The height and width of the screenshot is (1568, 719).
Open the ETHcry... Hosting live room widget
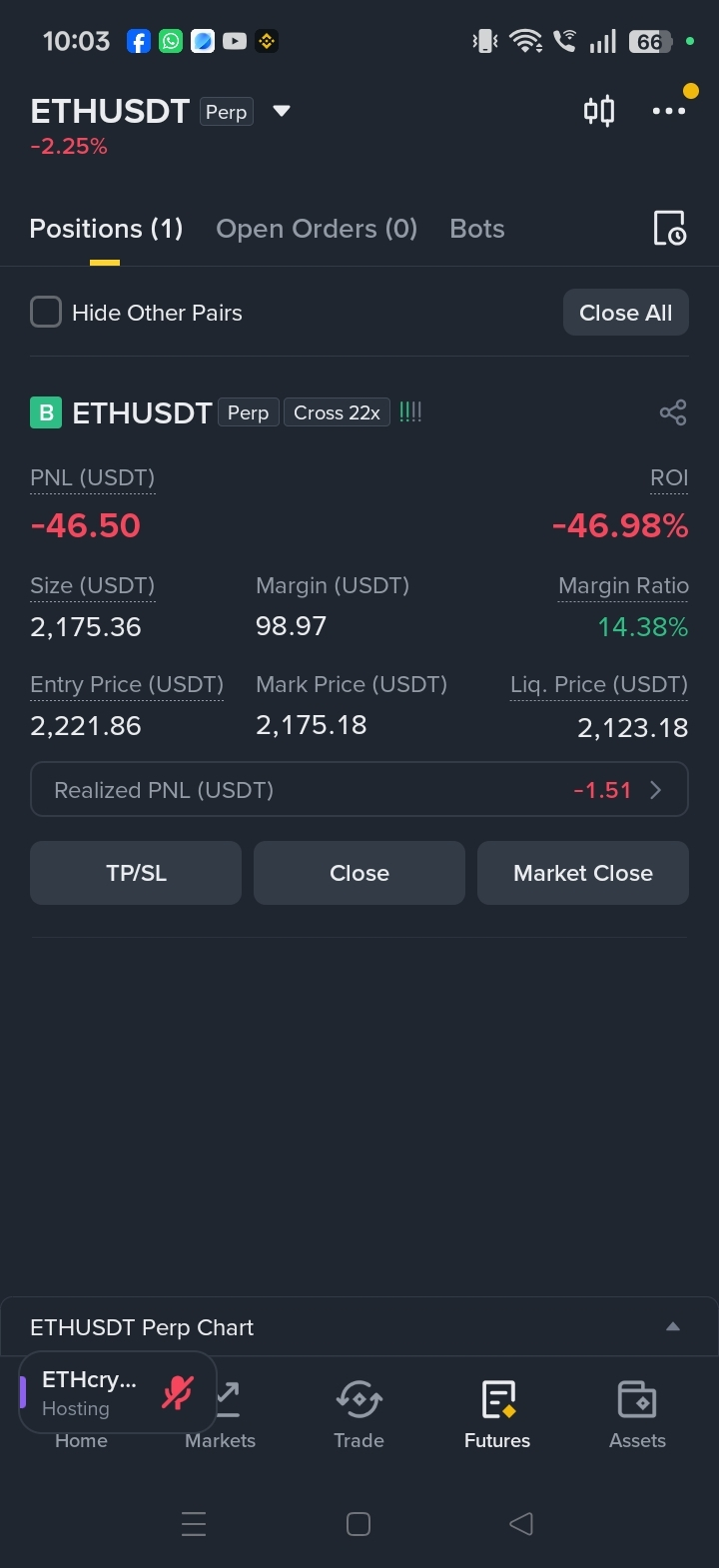[118, 1393]
